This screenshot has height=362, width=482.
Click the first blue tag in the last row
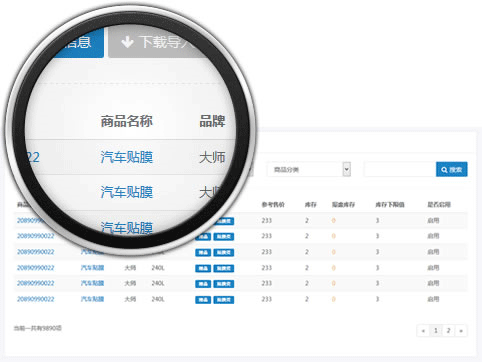[203, 300]
